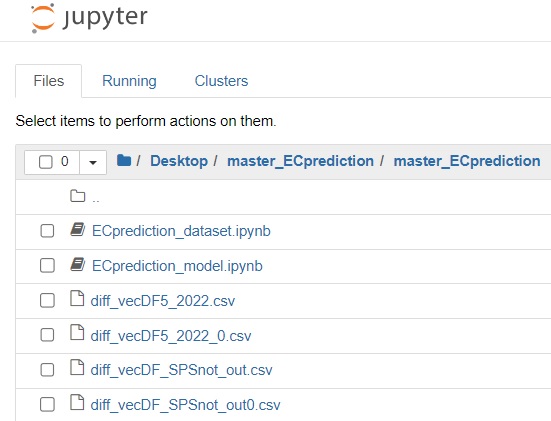
Task: Open first master_ECprediction breadcrumb link
Action: coord(300,161)
